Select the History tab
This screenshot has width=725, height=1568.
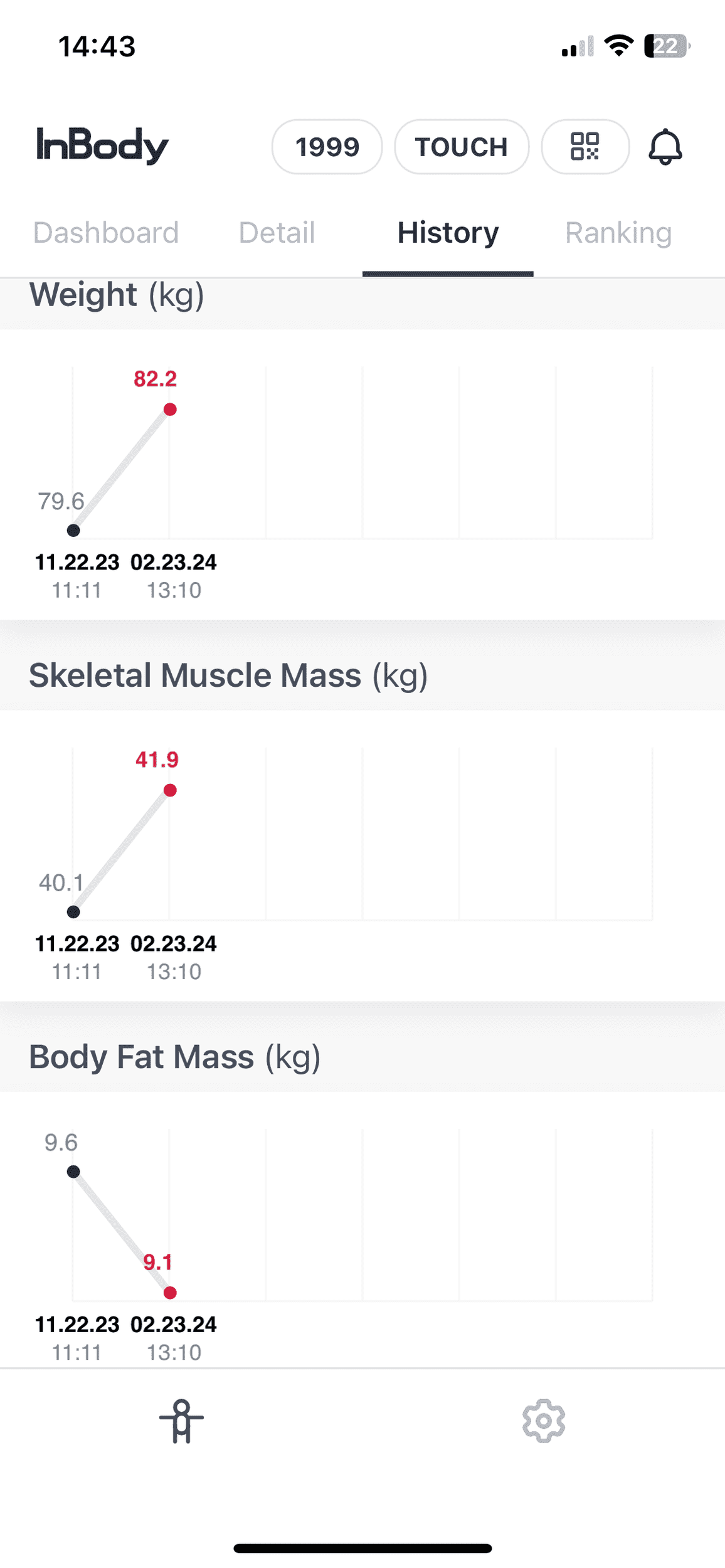click(448, 233)
